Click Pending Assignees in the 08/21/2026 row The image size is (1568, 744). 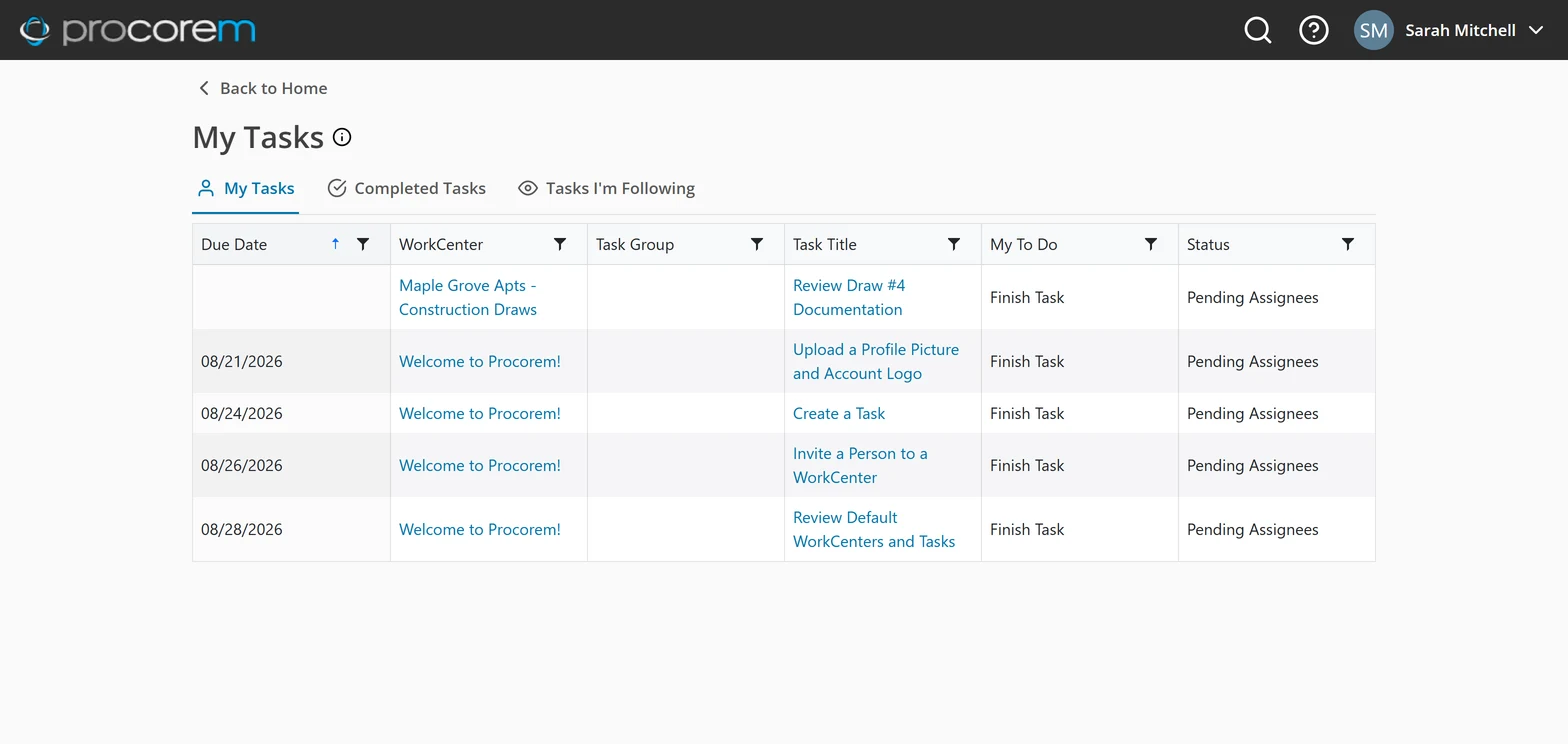pos(1253,361)
